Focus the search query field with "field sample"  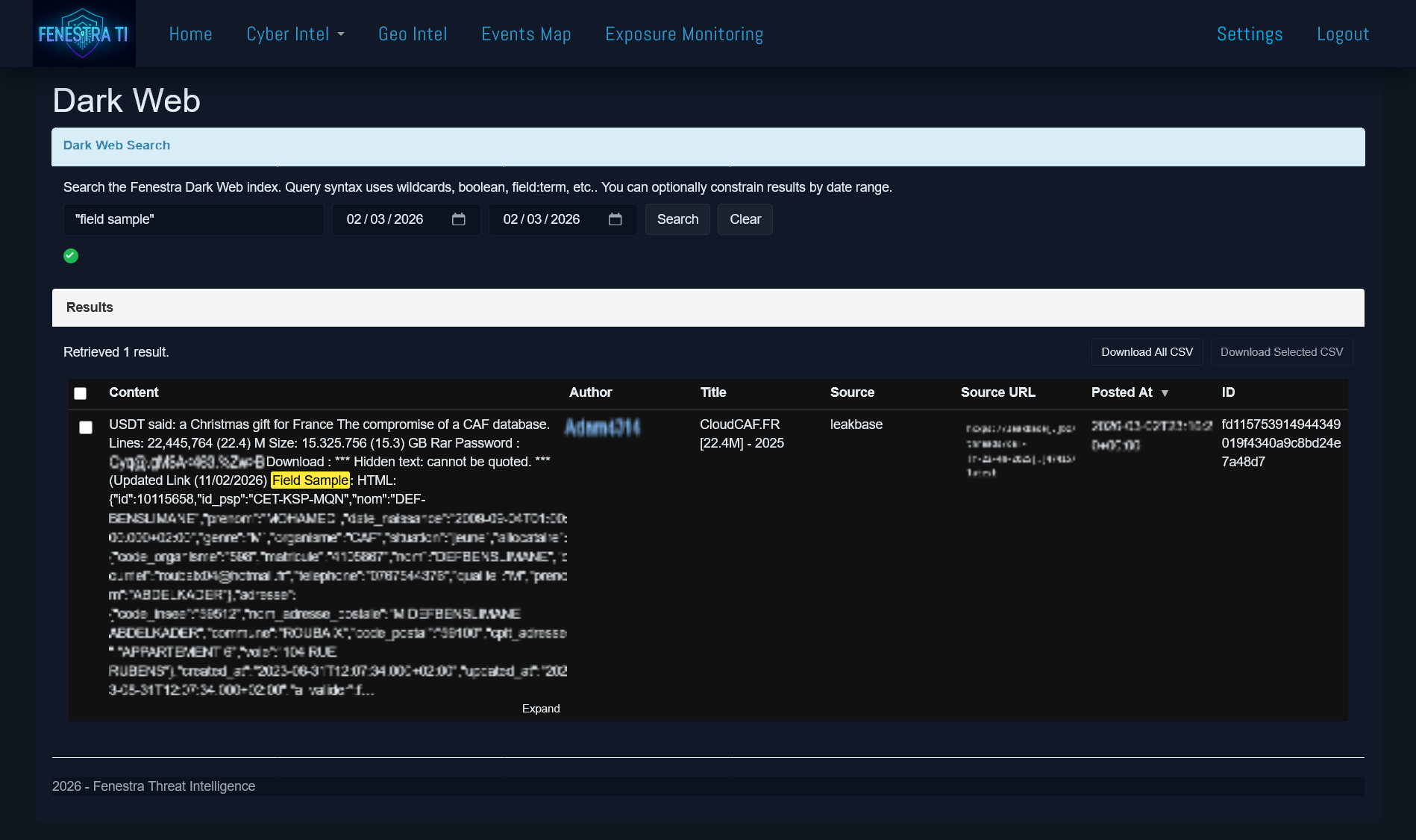click(194, 219)
